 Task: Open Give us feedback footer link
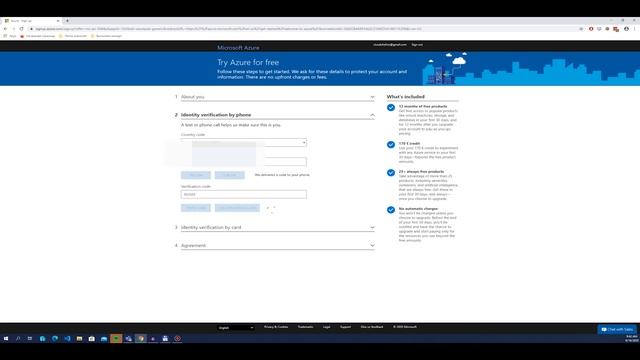tap(372, 327)
